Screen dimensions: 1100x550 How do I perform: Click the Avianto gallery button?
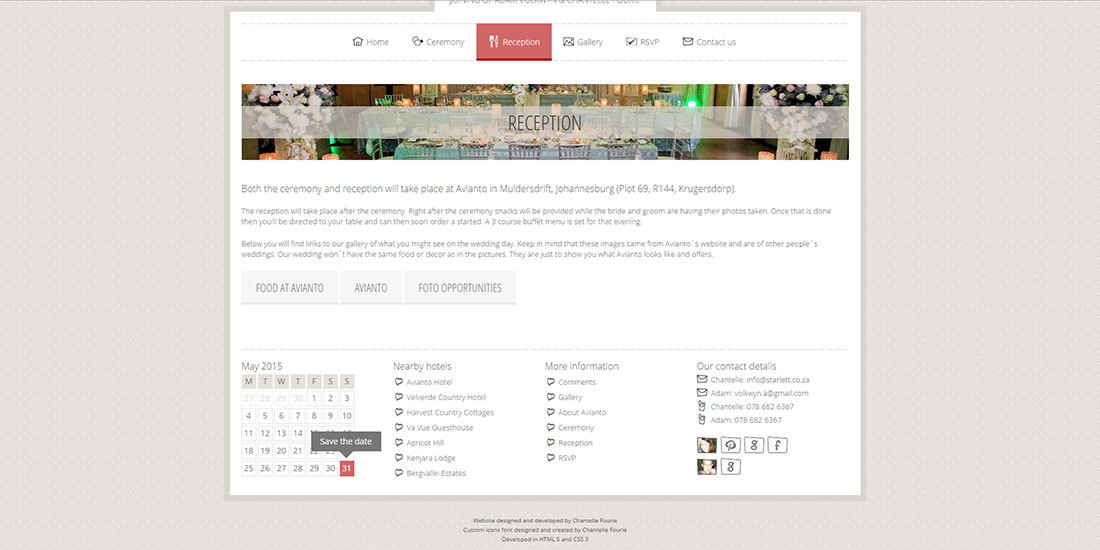(x=370, y=288)
